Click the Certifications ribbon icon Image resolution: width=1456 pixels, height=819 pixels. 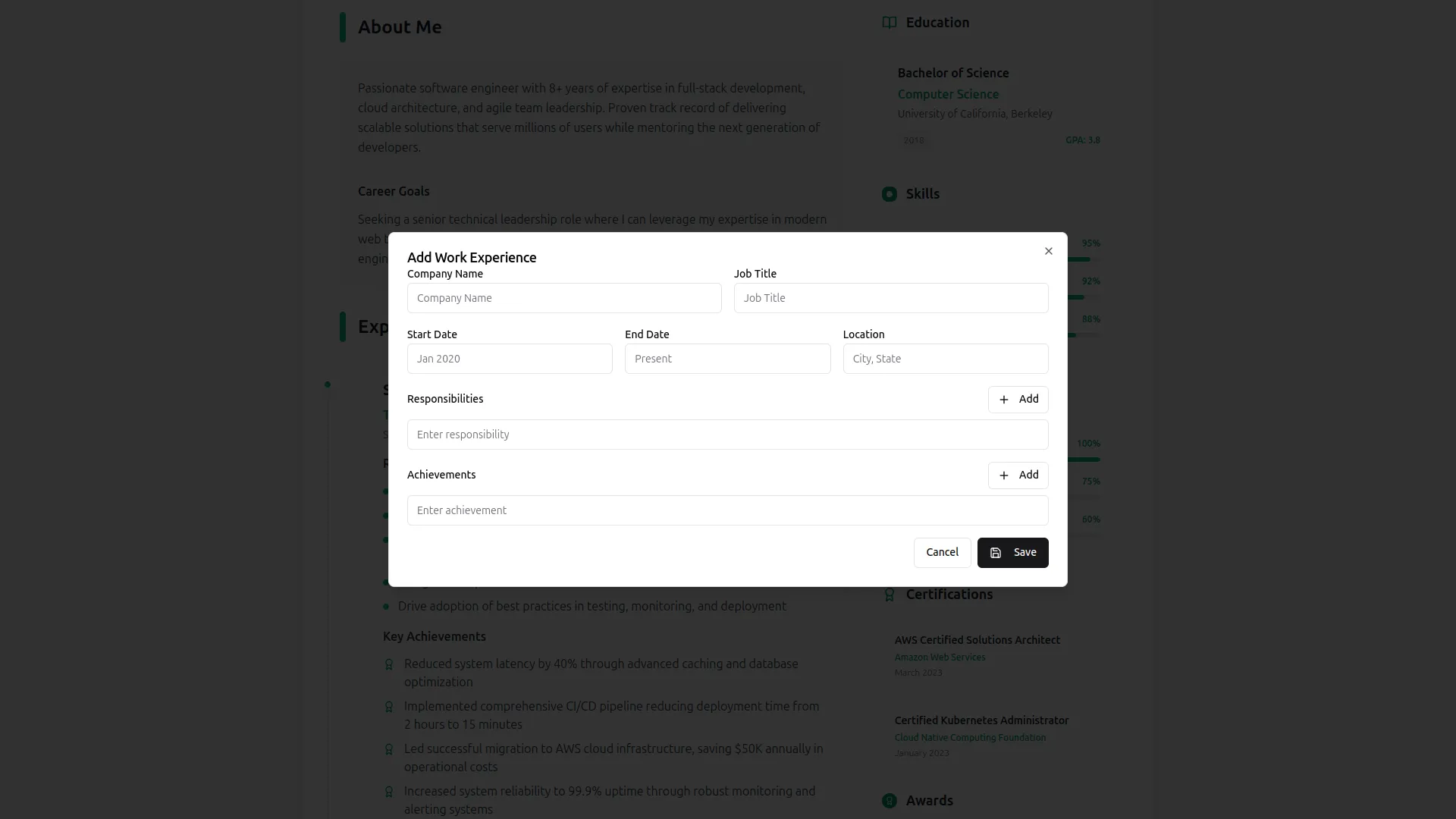889,595
